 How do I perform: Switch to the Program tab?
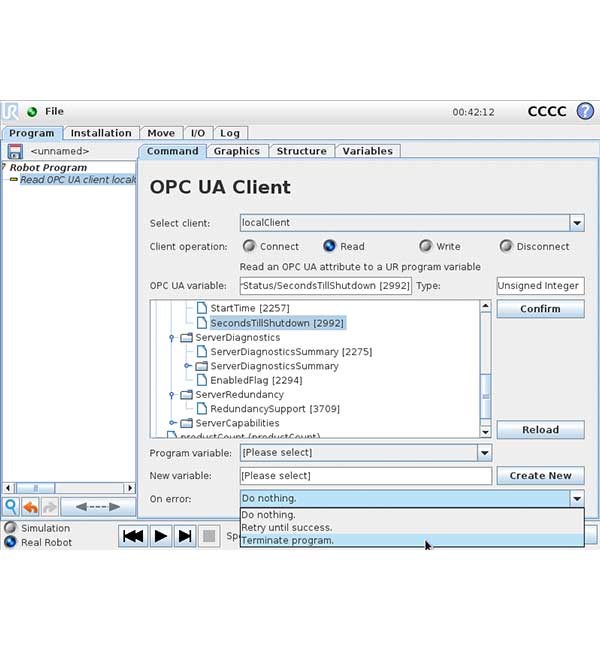32,133
